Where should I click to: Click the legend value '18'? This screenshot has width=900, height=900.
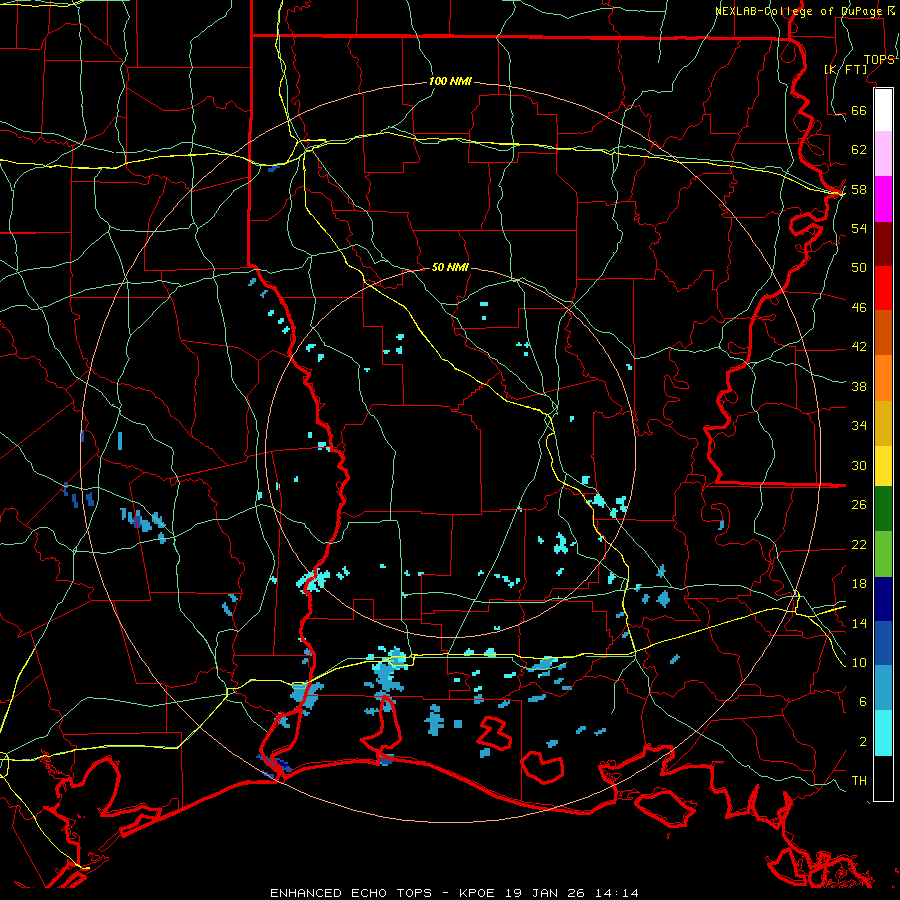(859, 584)
